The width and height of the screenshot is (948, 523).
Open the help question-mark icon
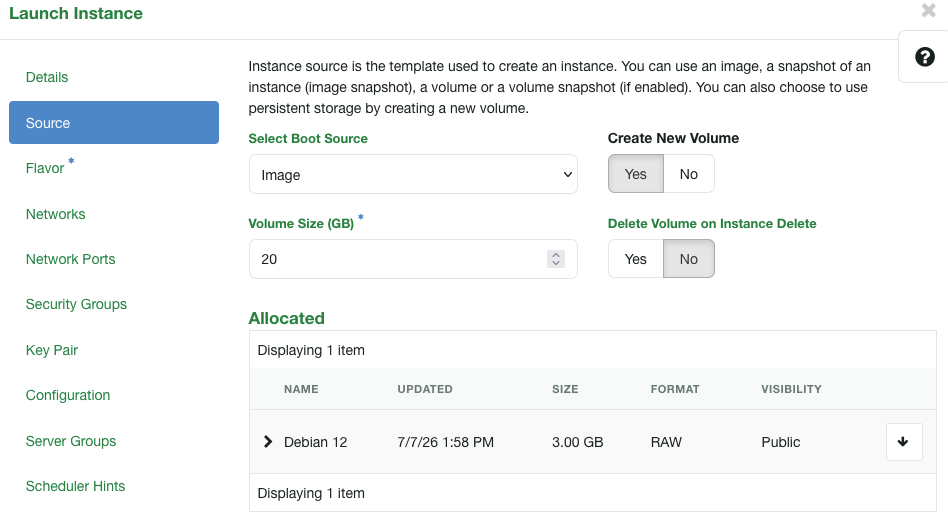924,57
